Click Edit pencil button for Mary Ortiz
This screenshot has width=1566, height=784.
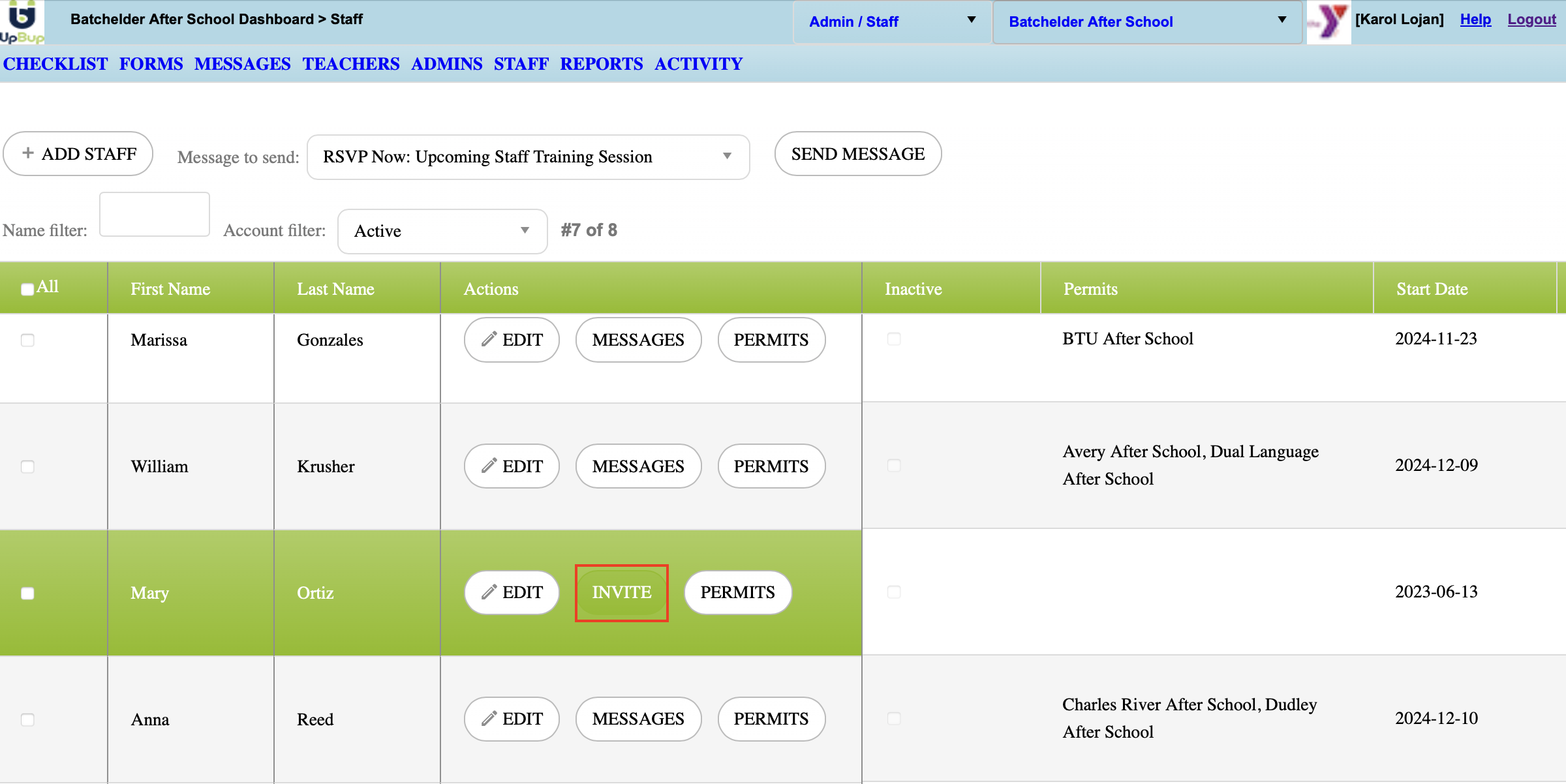click(512, 592)
